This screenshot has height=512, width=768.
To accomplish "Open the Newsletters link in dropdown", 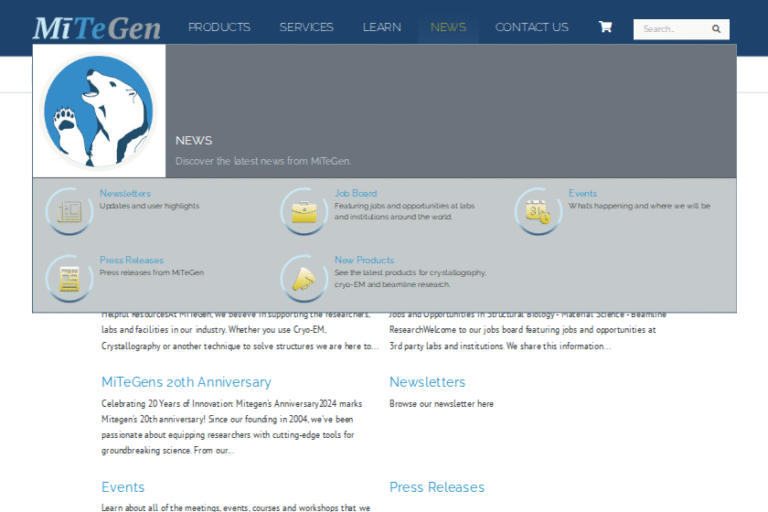I will pos(125,193).
